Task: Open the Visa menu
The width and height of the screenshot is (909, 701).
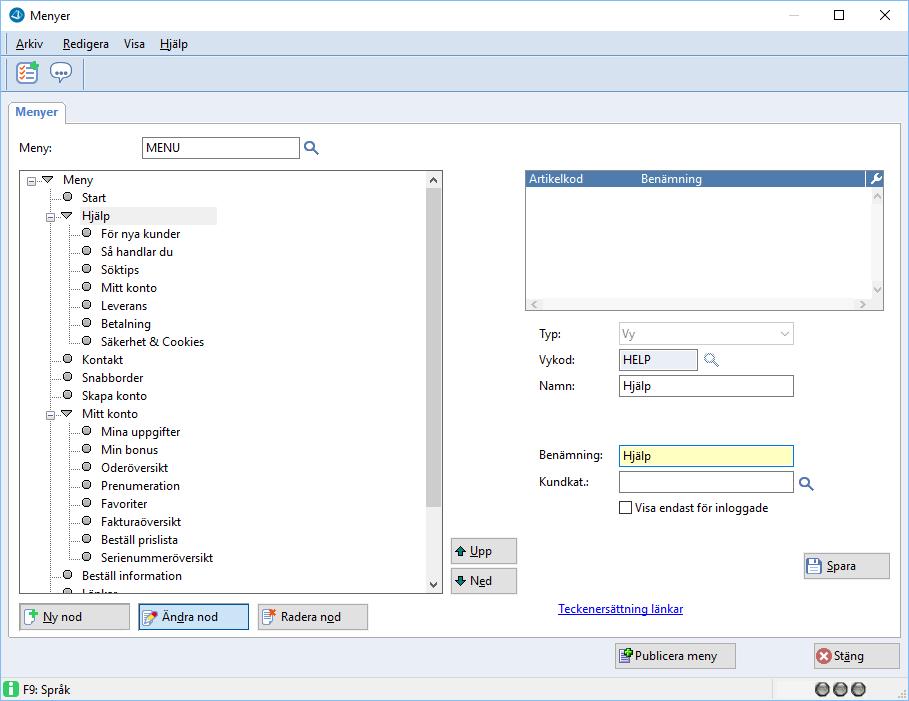Action: [x=134, y=44]
